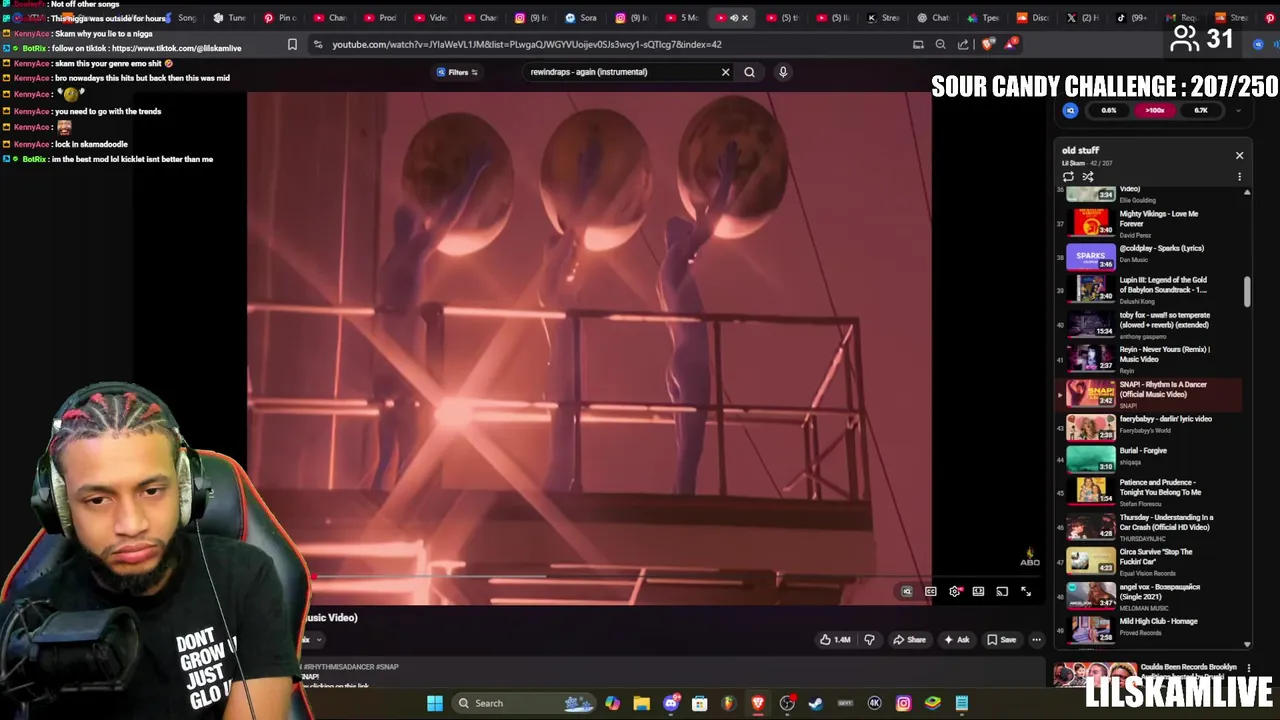Cast video using the cast icon
Image resolution: width=1280 pixels, height=720 pixels.
point(1002,592)
